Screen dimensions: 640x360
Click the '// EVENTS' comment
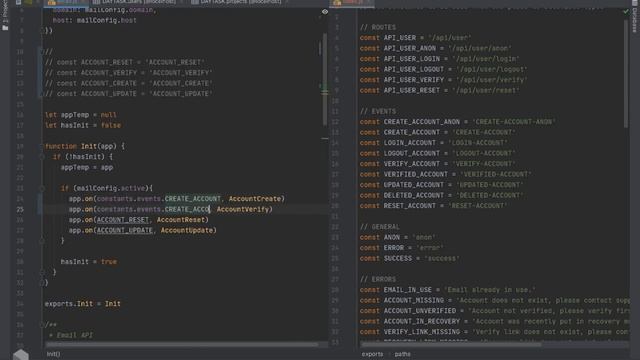(x=378, y=111)
